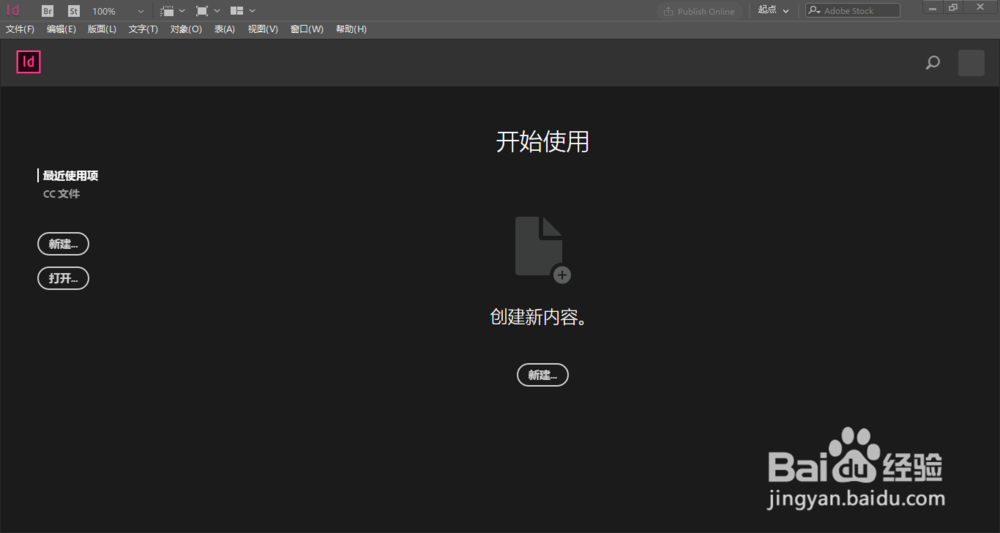Screen dimensions: 1000x533
Task: Click the view options icon
Action: click(167, 11)
